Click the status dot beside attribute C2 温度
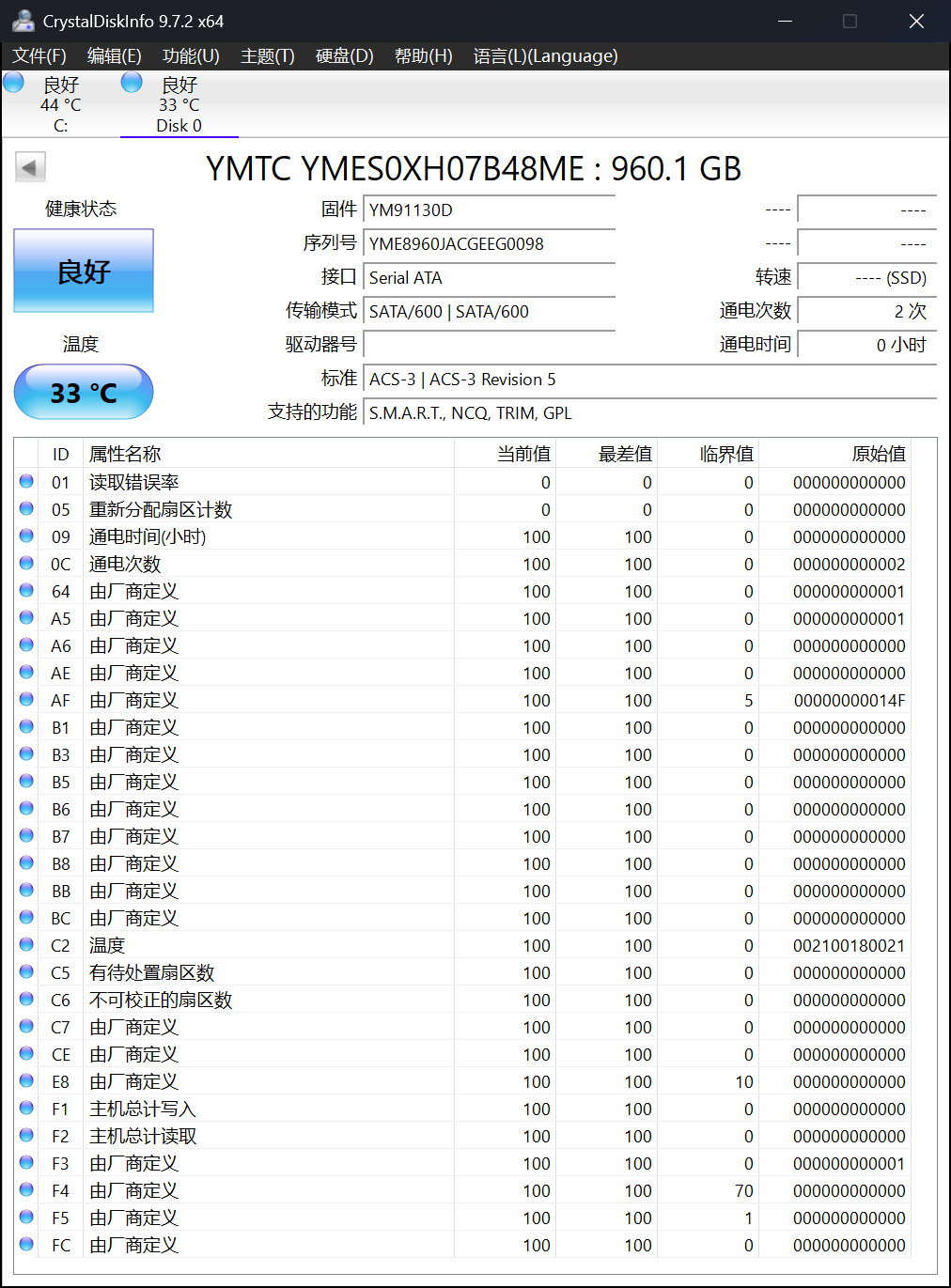Viewport: 951px width, 1288px height. [26, 945]
